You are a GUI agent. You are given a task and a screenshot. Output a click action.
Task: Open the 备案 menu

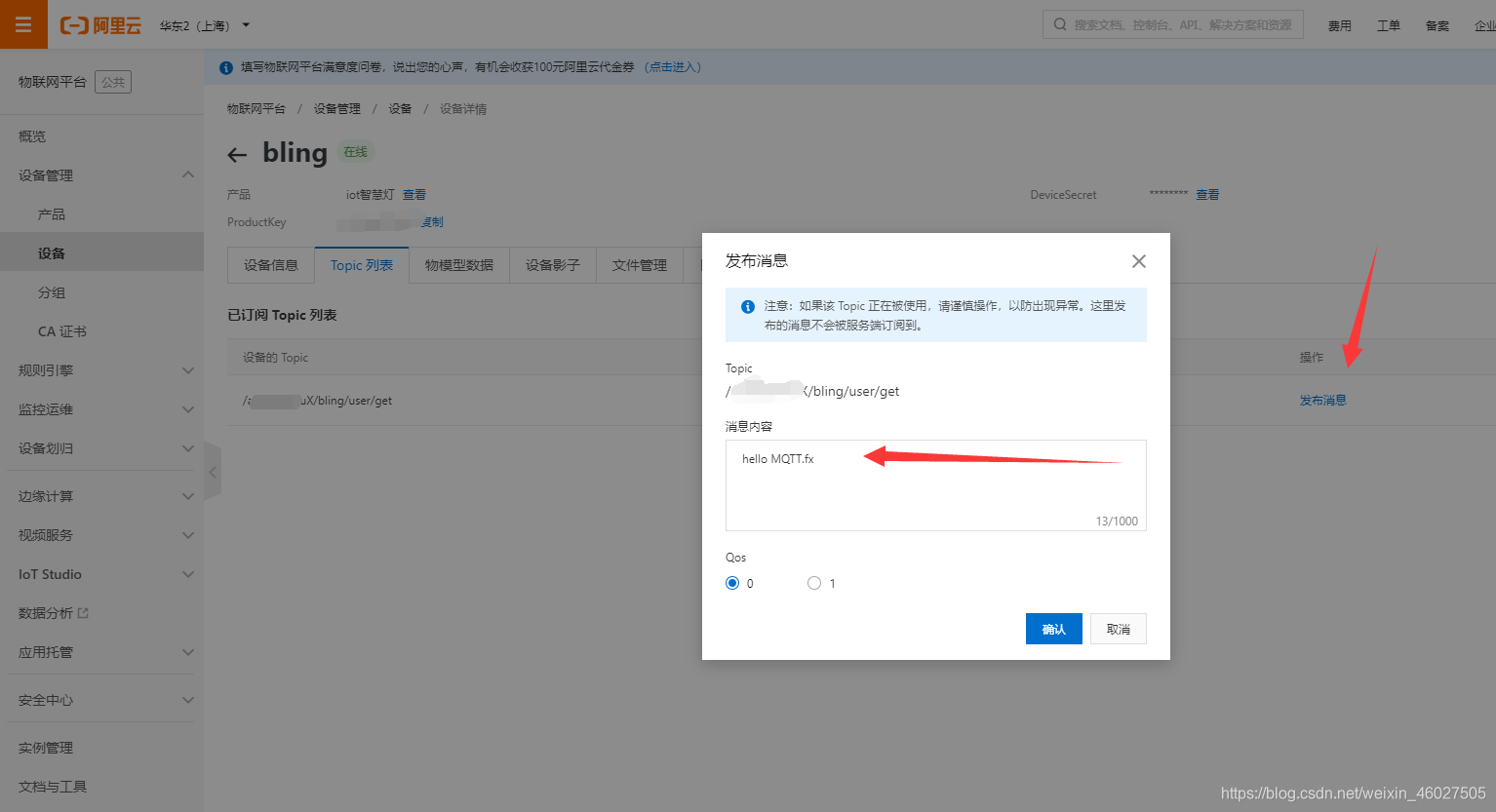click(x=1437, y=25)
